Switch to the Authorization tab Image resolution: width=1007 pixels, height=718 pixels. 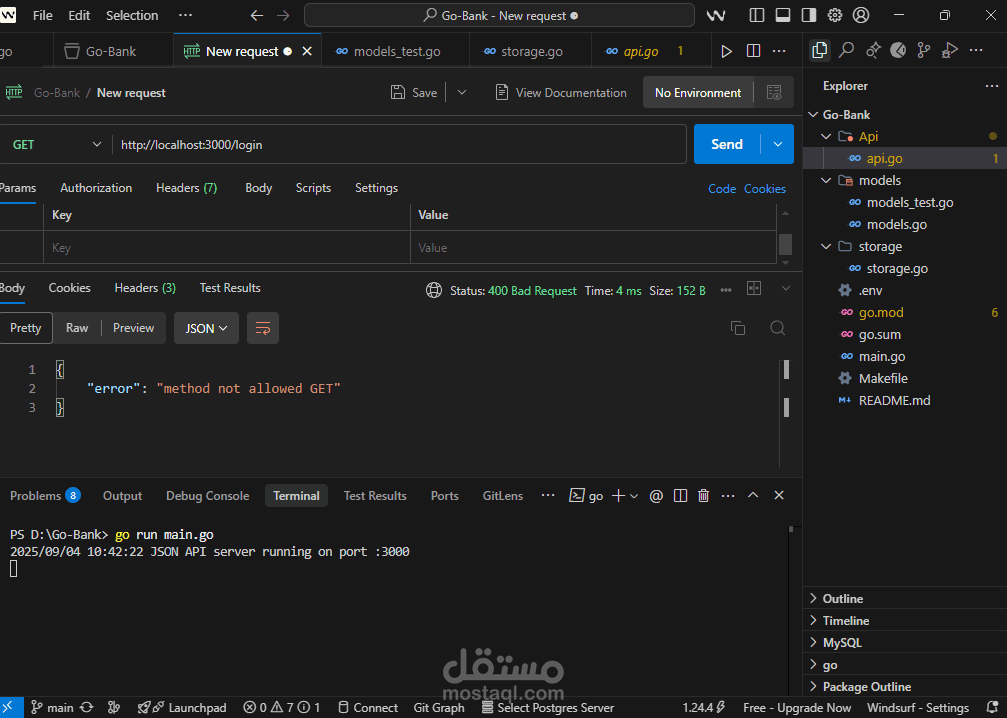pyautogui.click(x=96, y=188)
